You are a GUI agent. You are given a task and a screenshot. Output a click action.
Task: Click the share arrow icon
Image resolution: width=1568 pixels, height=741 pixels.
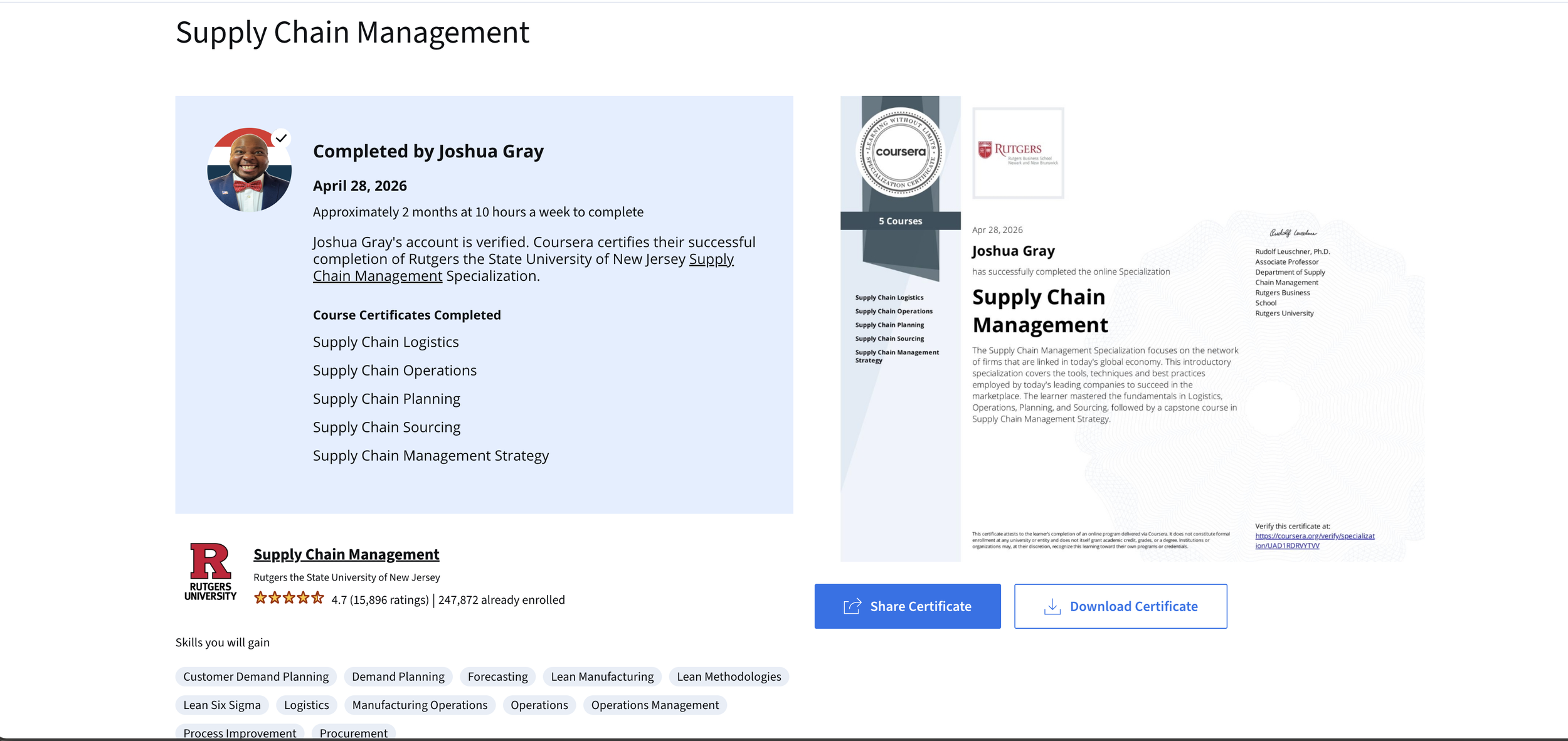[x=852, y=606]
